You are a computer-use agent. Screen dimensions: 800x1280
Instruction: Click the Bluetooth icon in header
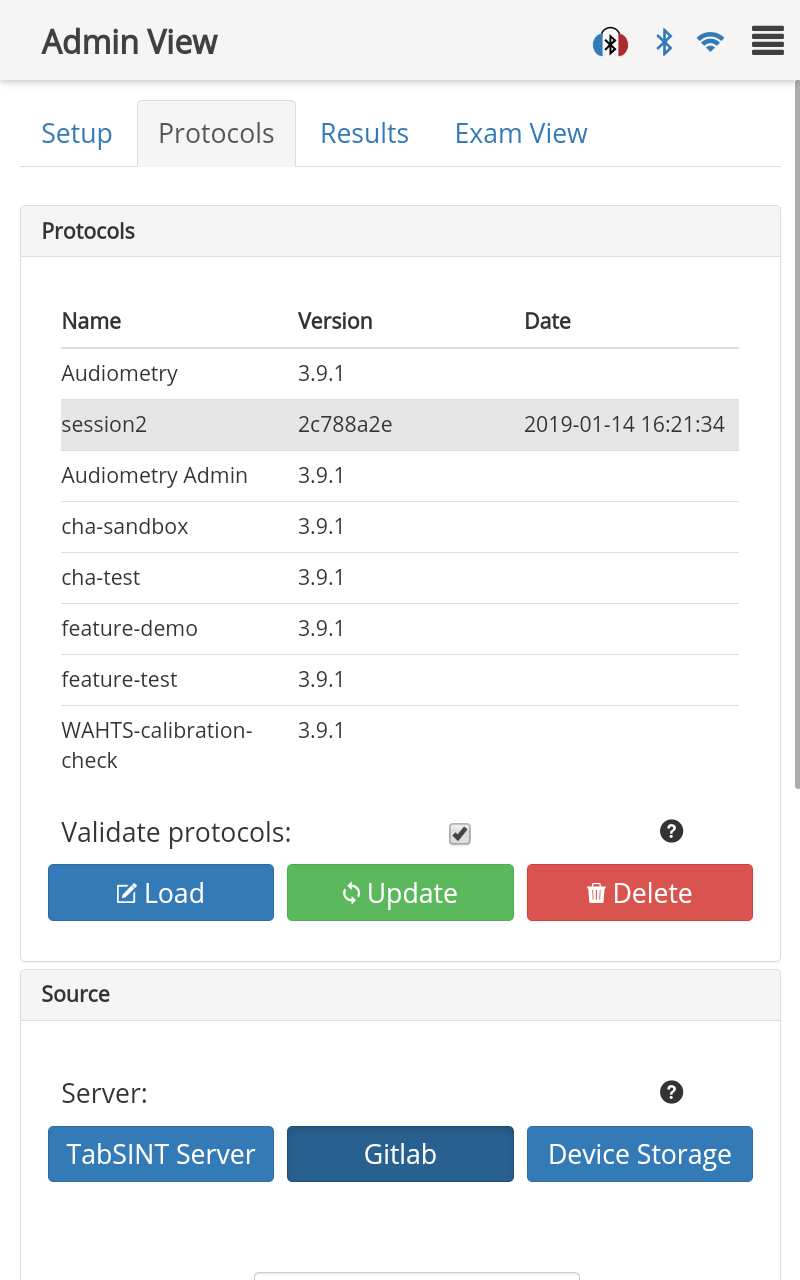(664, 42)
